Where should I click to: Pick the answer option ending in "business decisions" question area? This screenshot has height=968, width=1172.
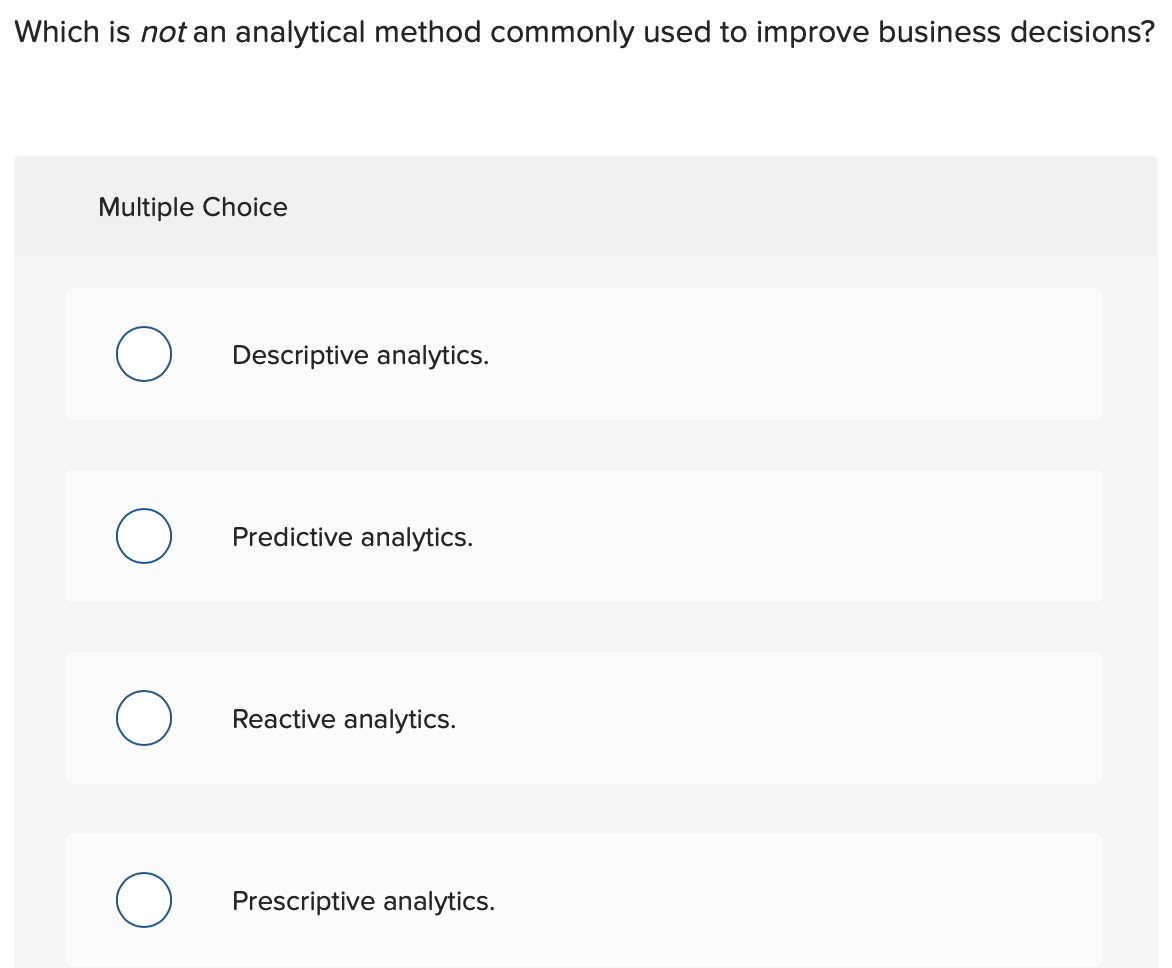pos(585,31)
